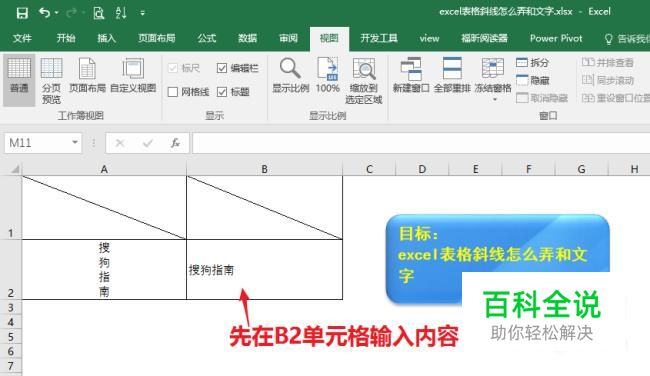Screen dimensions: 650x376
Task: Click the Print Preview icon in quick access toolbar
Action: click(x=98, y=13)
